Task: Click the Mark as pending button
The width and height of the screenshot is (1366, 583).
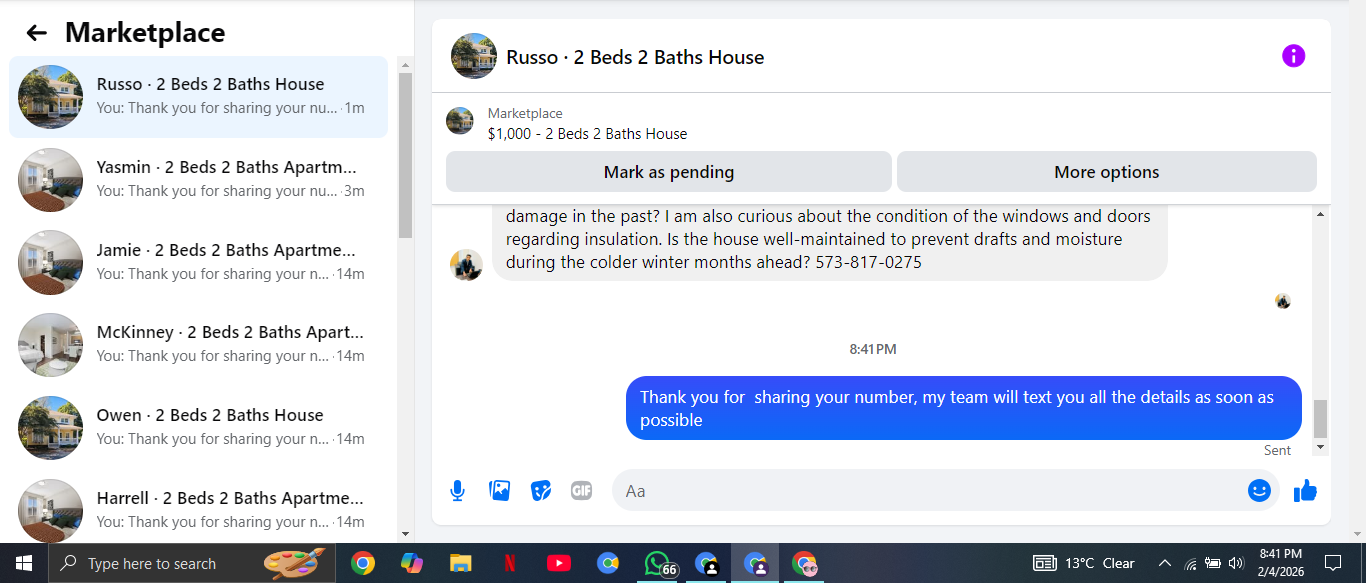Action: (x=668, y=172)
